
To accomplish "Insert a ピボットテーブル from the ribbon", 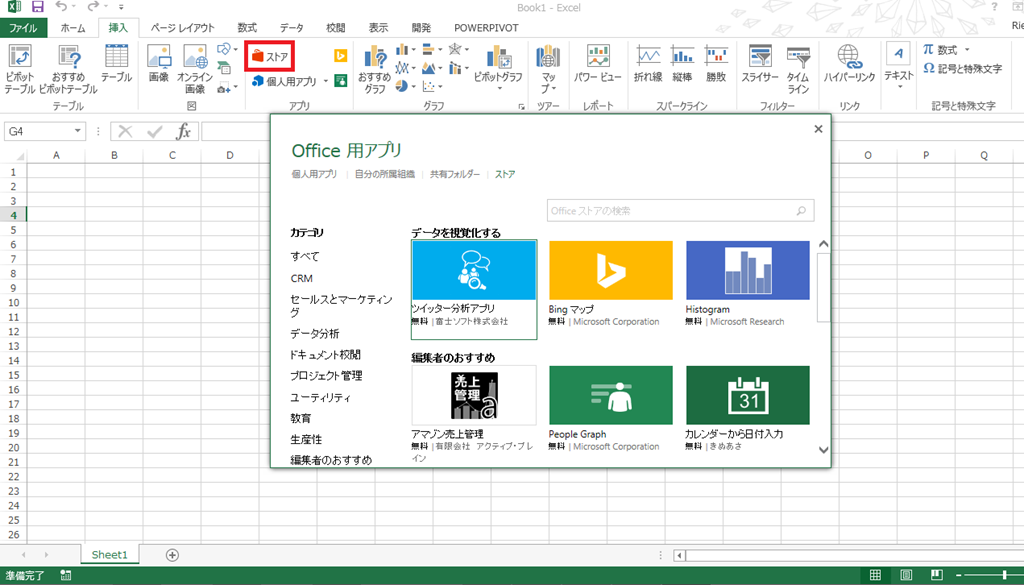I will (20, 69).
